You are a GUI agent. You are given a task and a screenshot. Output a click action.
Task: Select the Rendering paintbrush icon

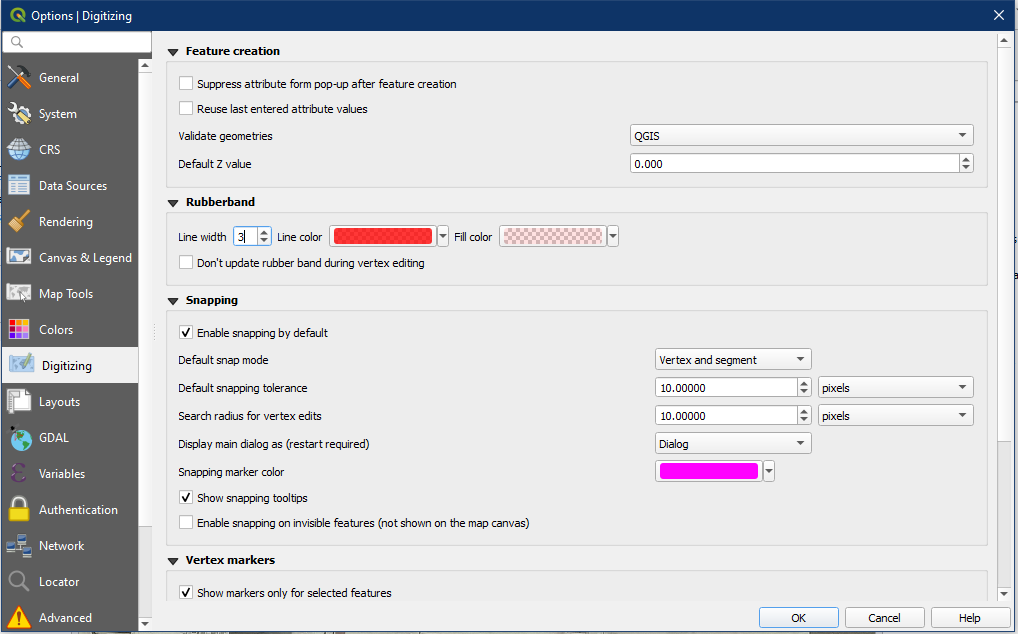pyautogui.click(x=19, y=222)
